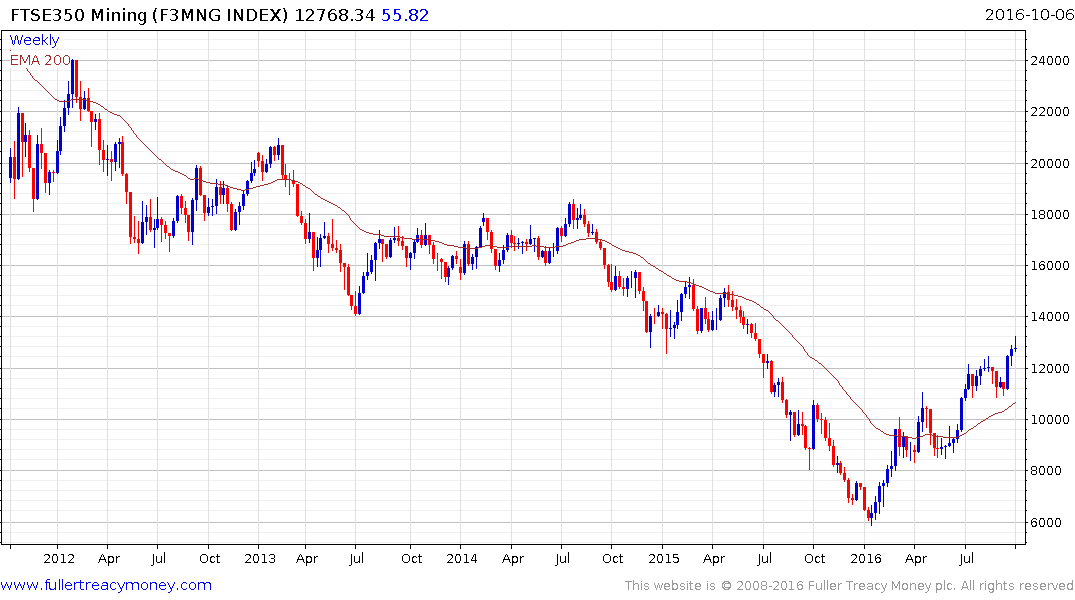Click the 2015 year label on time axis
Viewport: 1075px width, 600px height.
pyautogui.click(x=664, y=559)
